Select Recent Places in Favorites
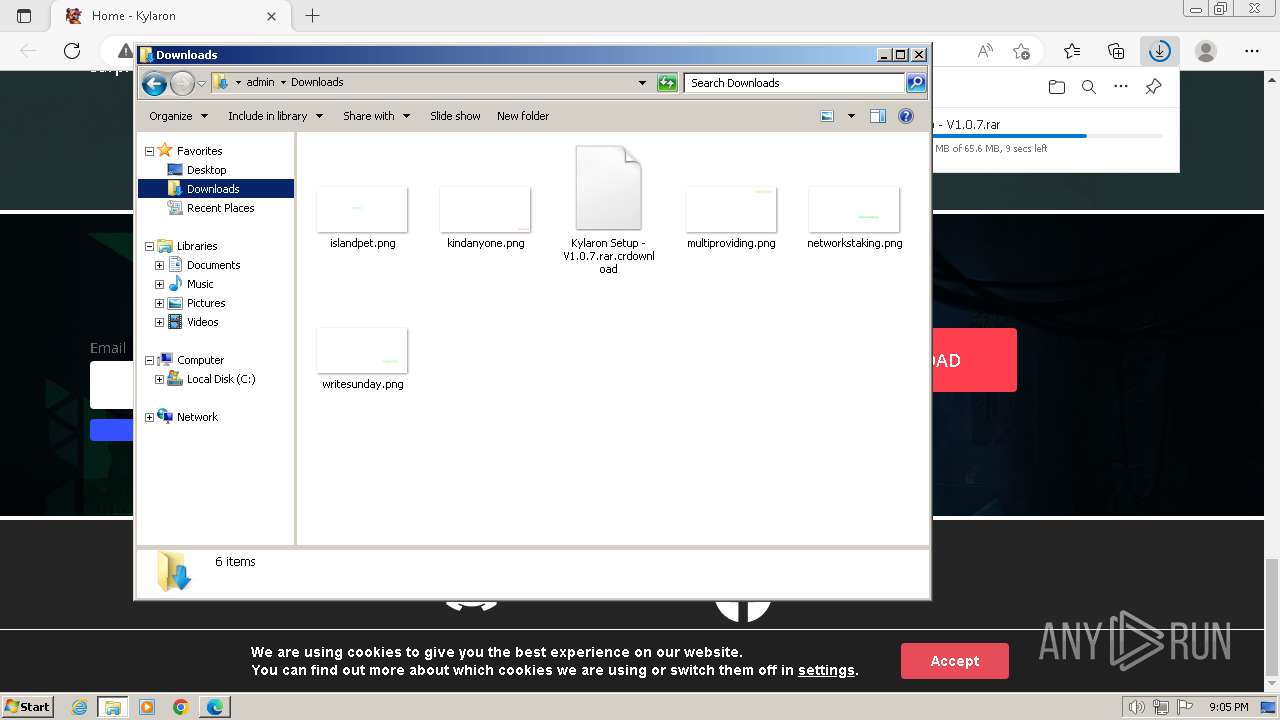The height and width of the screenshot is (720, 1280). [x=220, y=208]
